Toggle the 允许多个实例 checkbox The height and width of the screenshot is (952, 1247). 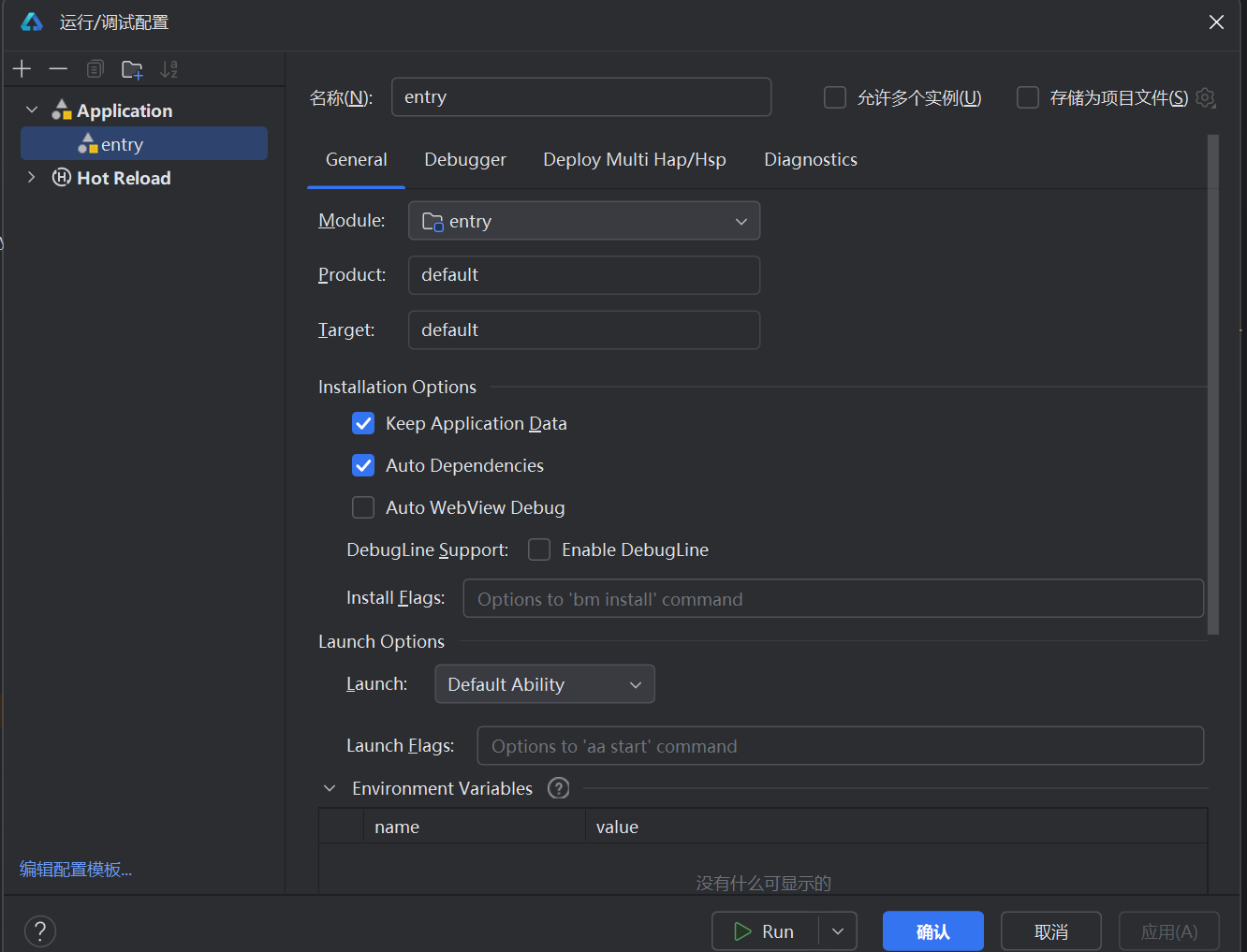coord(835,97)
